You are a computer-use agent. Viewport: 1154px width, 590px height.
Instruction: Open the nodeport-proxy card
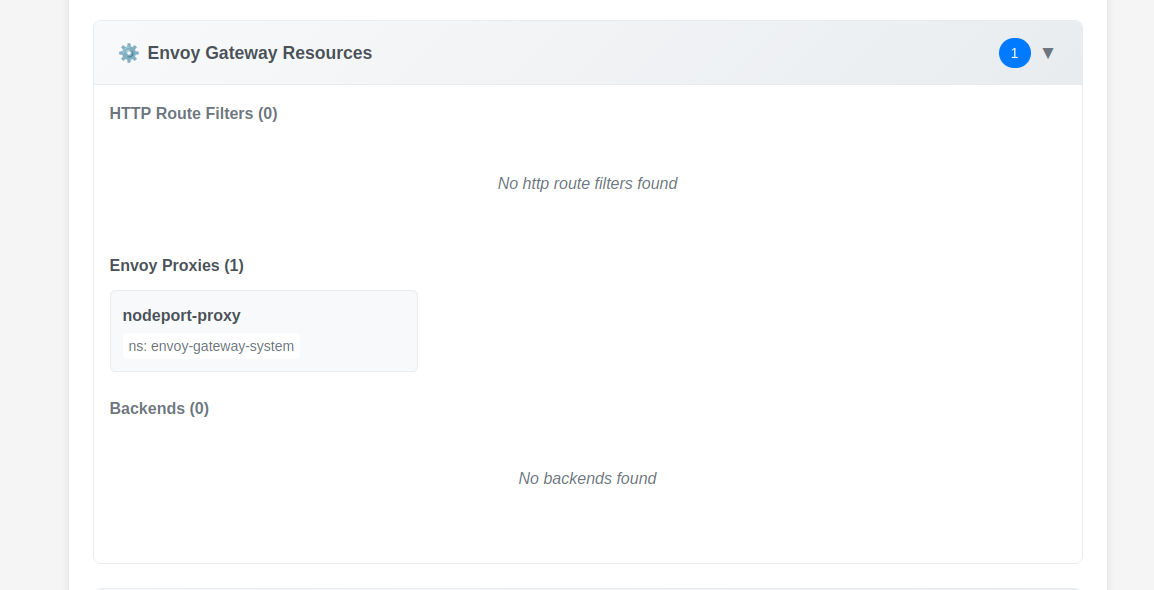(263, 330)
